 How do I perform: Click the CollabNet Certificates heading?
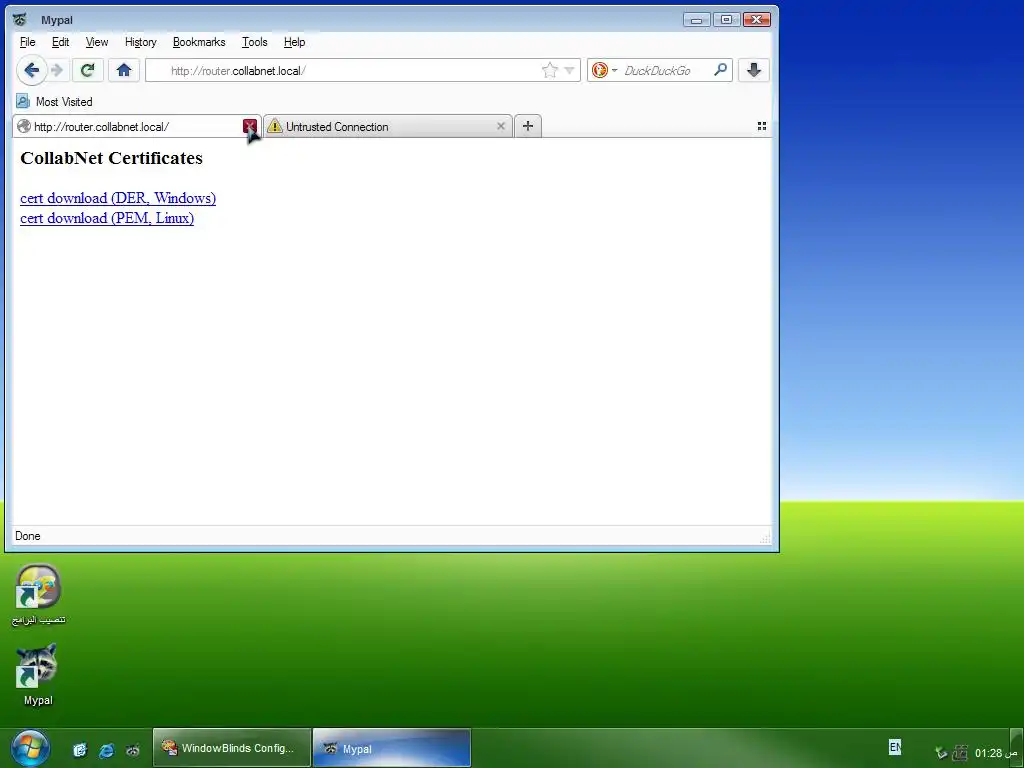pyautogui.click(x=112, y=158)
